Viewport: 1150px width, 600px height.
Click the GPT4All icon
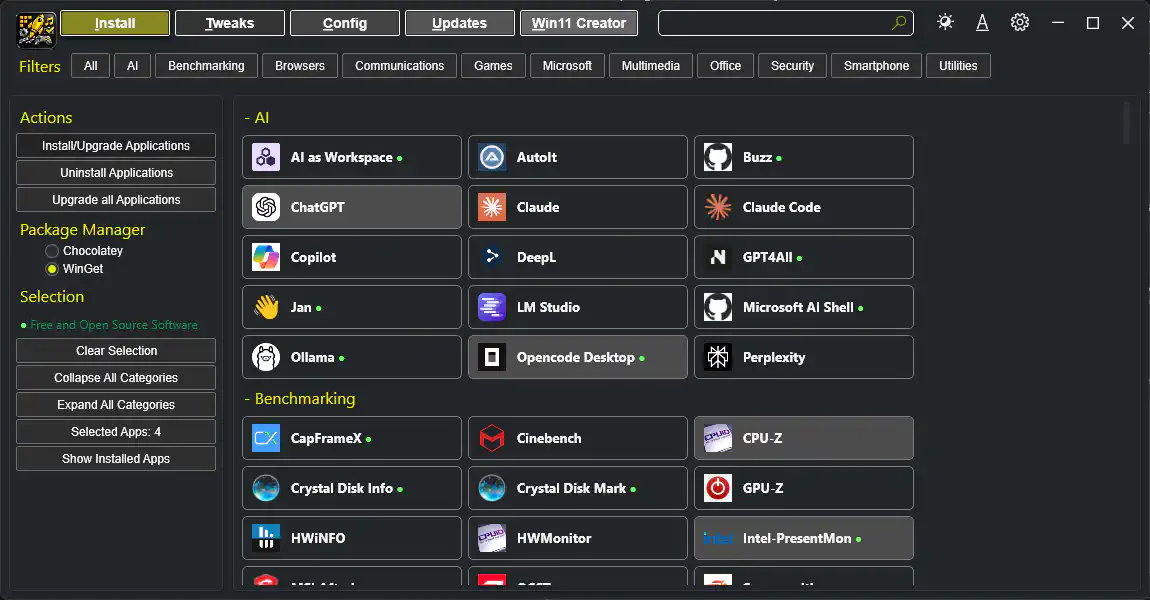click(717, 257)
